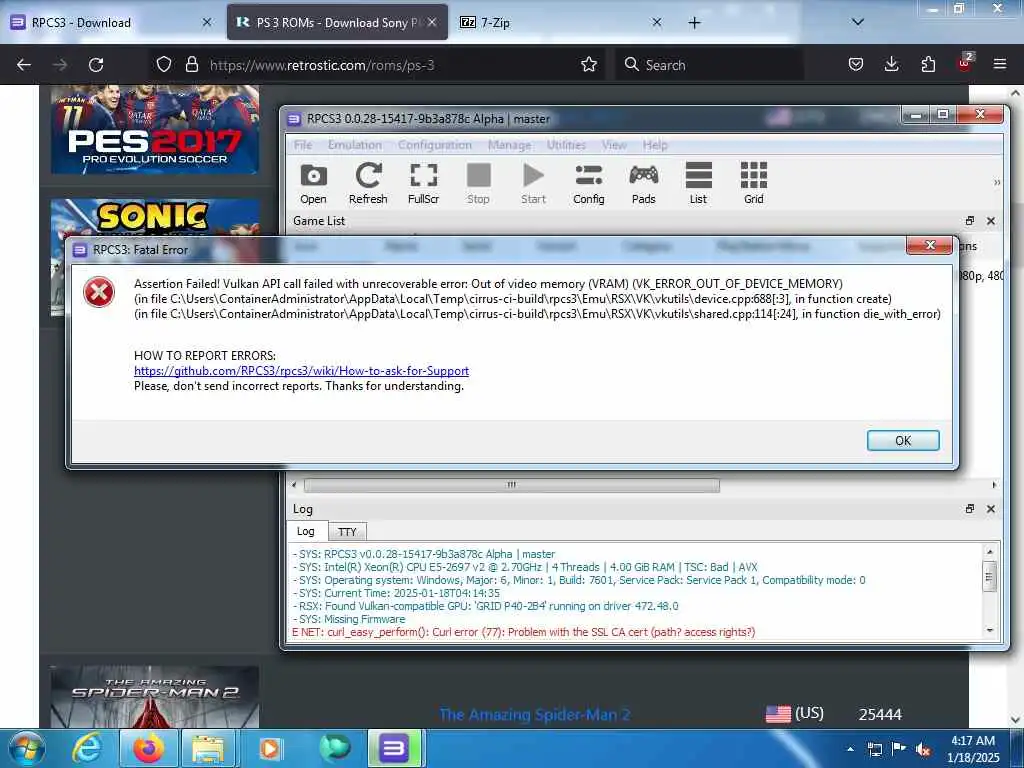Click the red uBlock extension badge icon
1024x768 pixels.
[965, 63]
